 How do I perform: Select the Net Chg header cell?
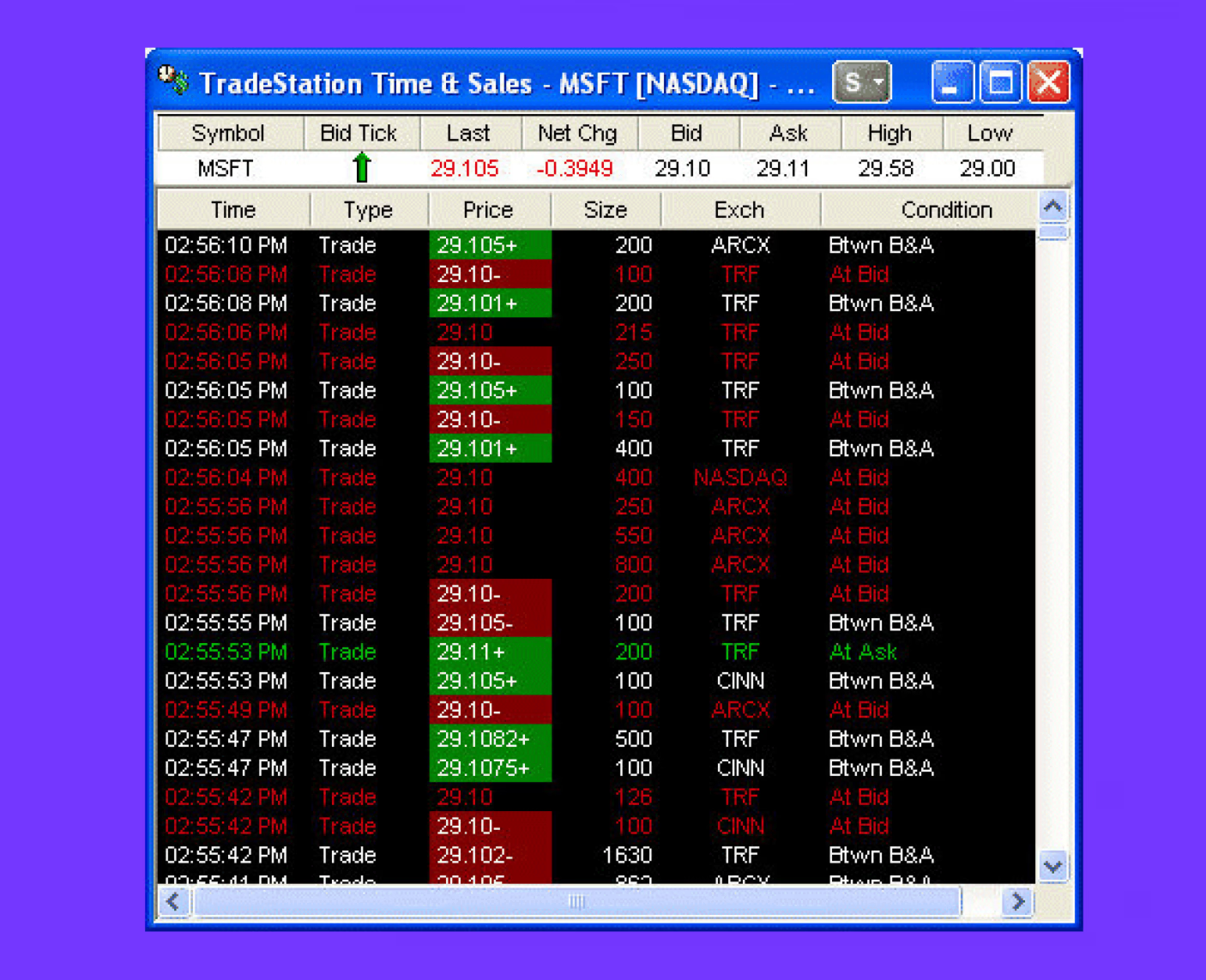tap(577, 134)
